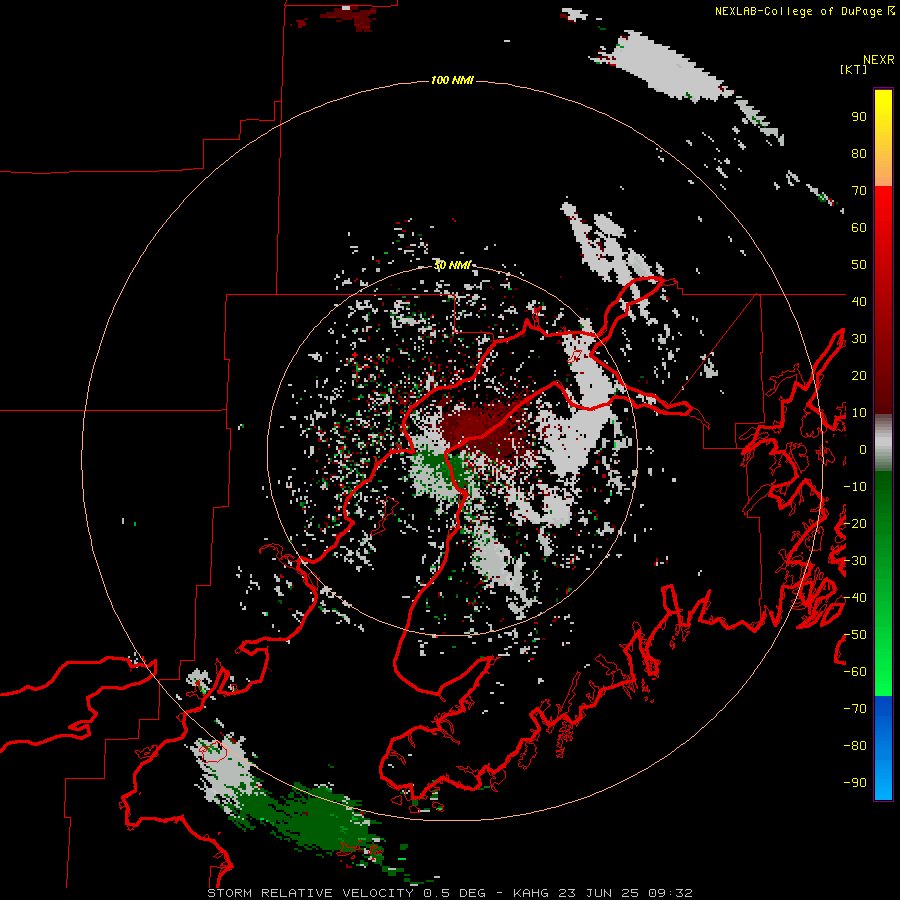Select the "NEXR" label above the scale

tap(878, 60)
